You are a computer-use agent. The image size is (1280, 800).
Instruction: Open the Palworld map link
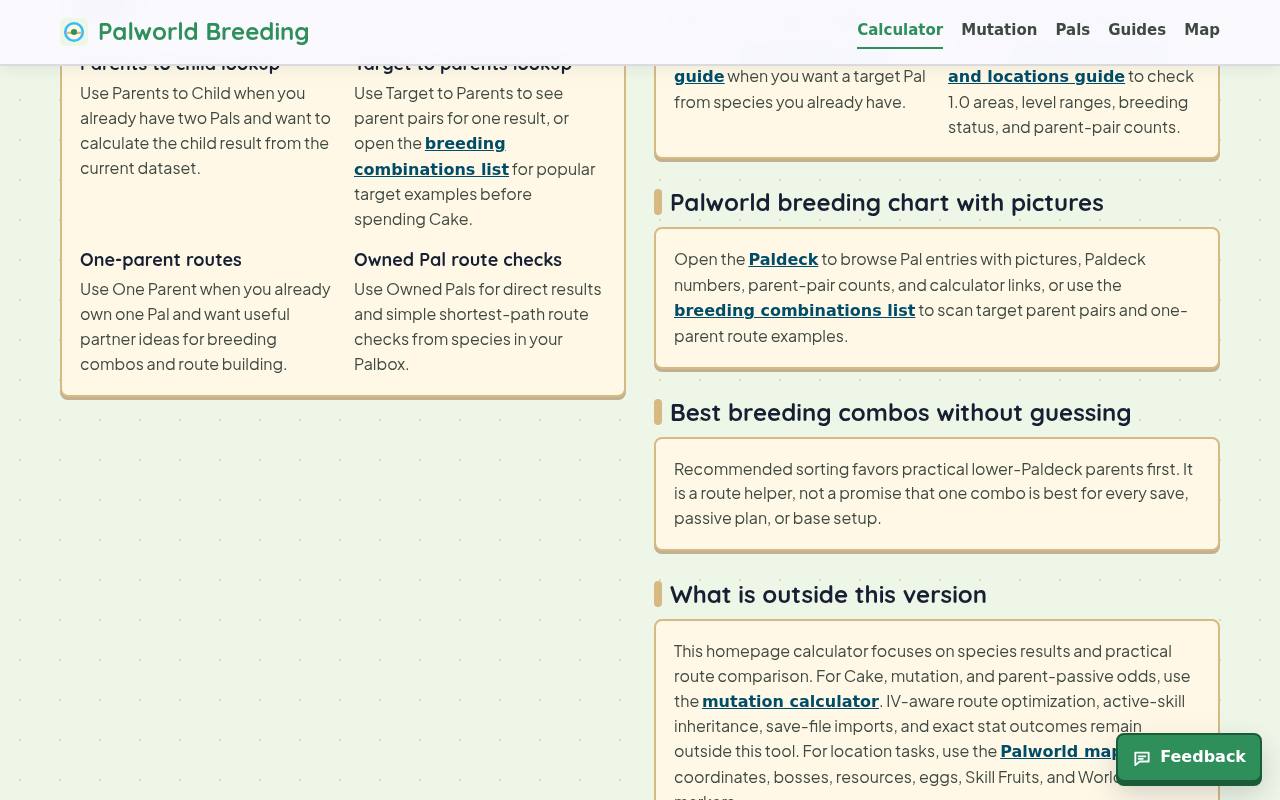tap(1058, 751)
